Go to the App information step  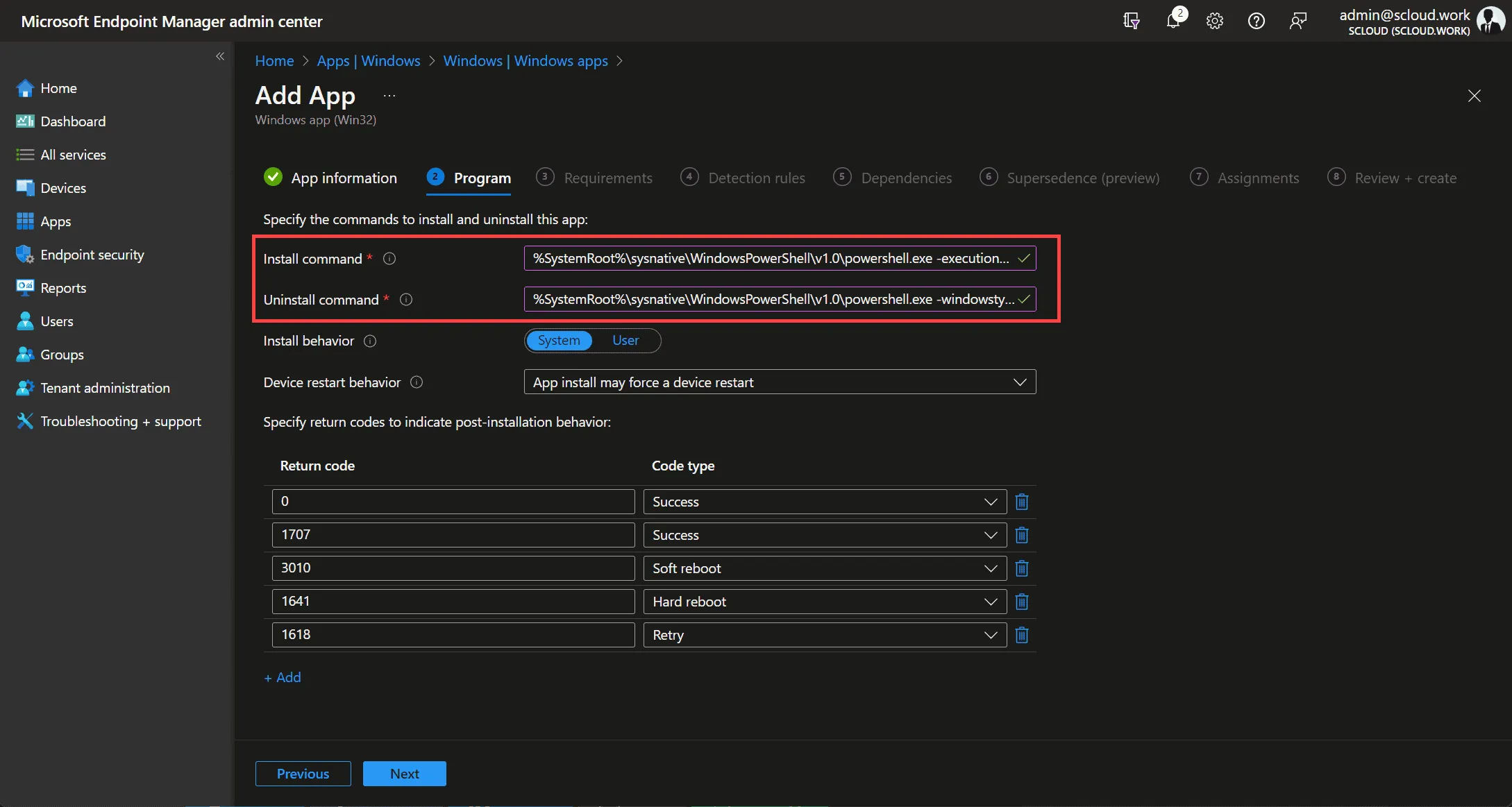coord(330,178)
